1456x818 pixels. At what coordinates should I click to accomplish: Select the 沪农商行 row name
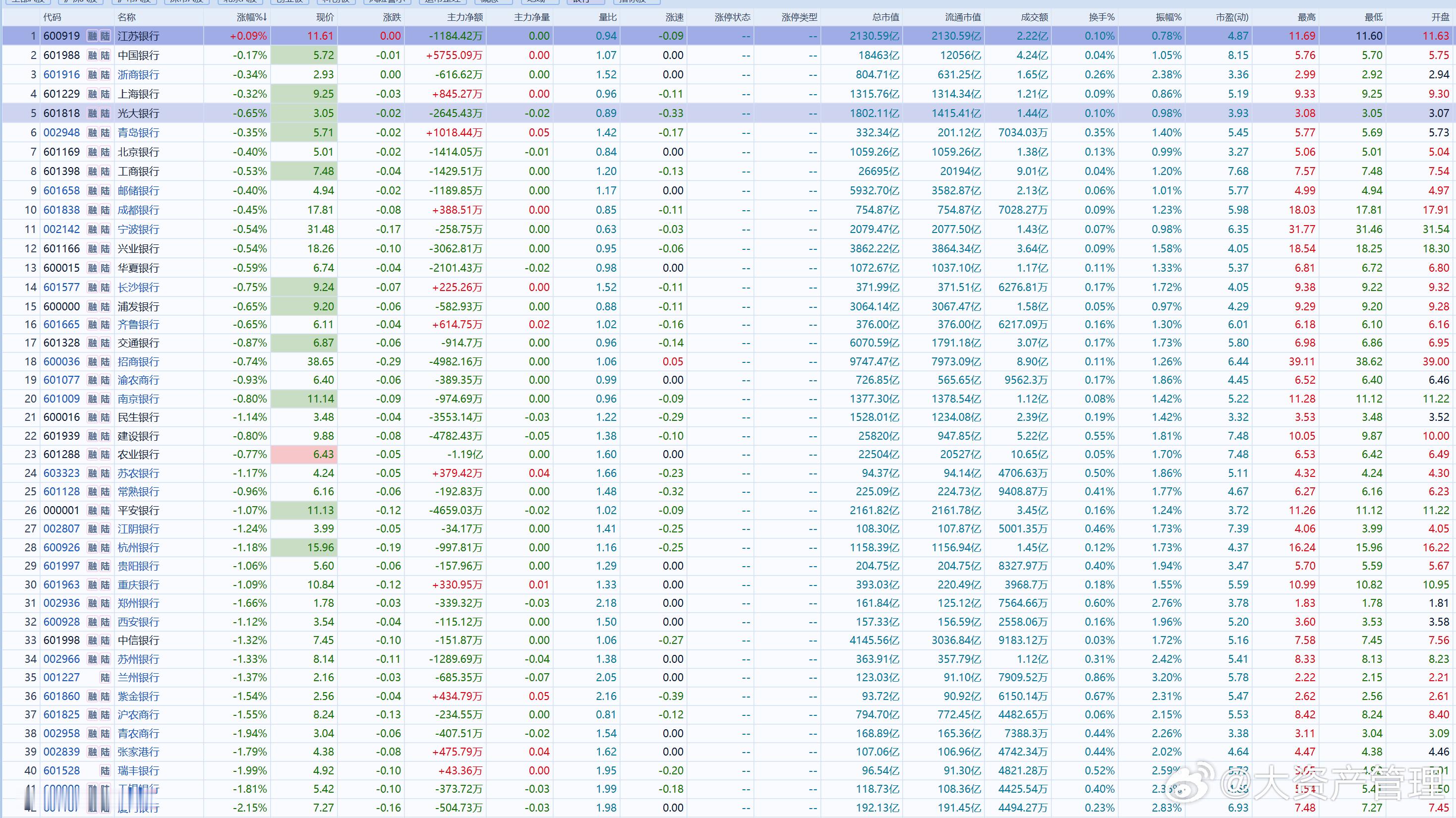pyautogui.click(x=138, y=715)
